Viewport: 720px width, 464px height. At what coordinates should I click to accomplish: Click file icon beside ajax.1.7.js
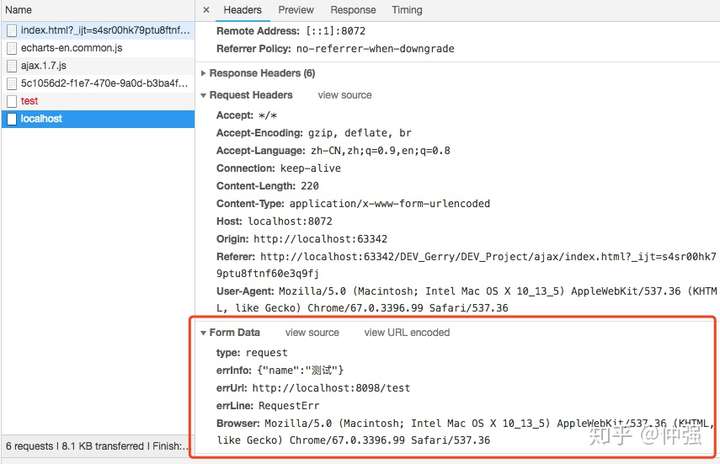click(12, 66)
